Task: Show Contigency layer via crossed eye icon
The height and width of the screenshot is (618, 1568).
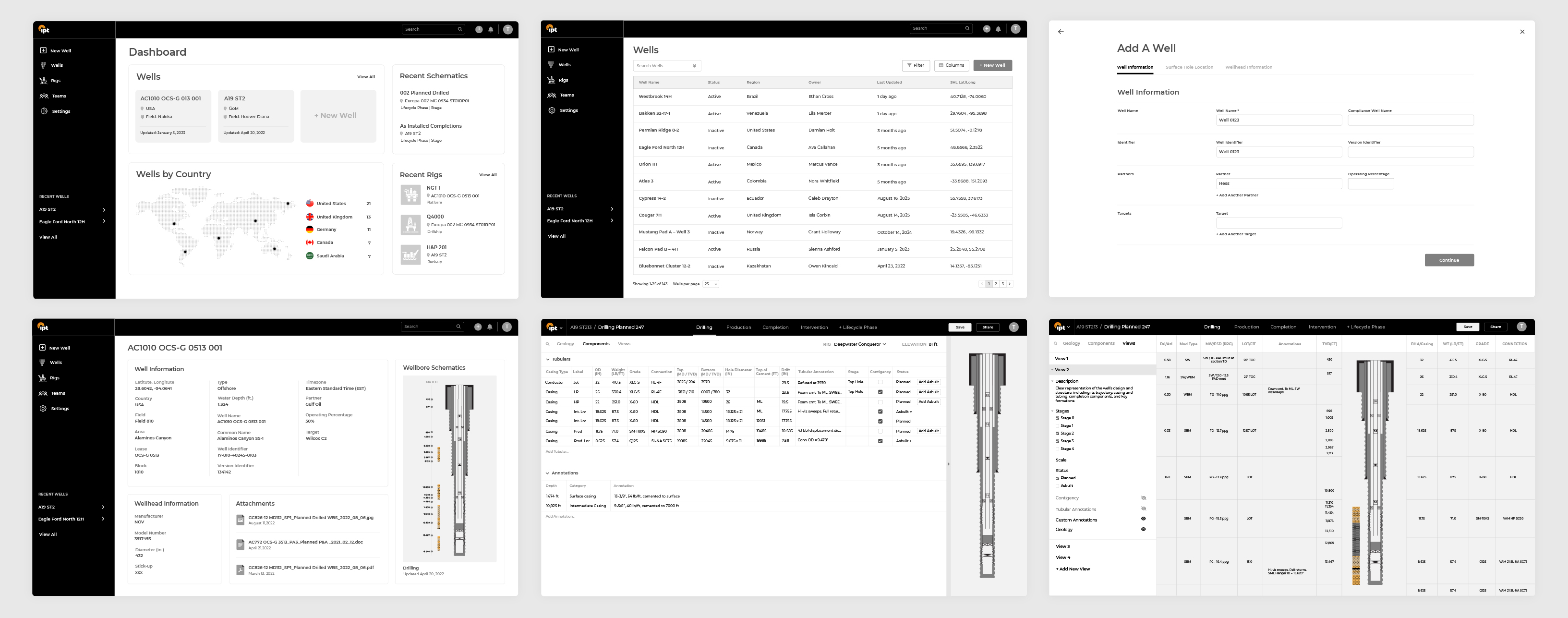Action: 1143,498
